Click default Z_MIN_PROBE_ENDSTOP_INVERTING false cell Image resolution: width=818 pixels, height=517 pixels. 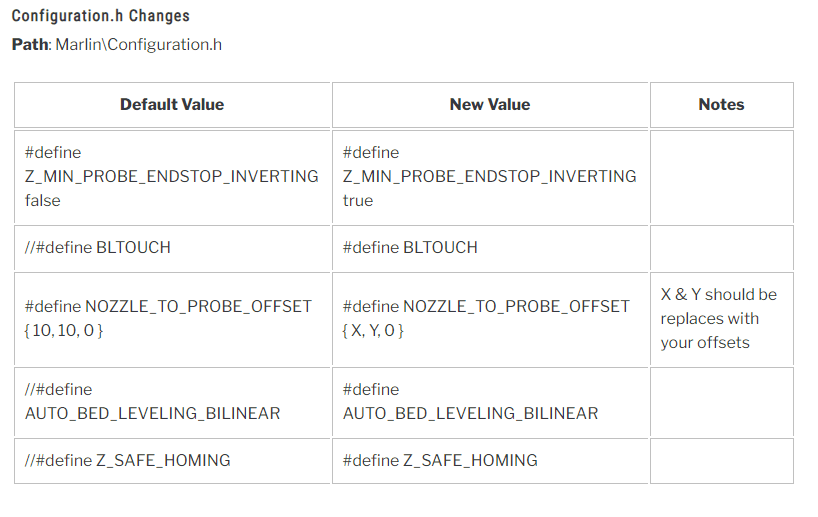(x=172, y=177)
